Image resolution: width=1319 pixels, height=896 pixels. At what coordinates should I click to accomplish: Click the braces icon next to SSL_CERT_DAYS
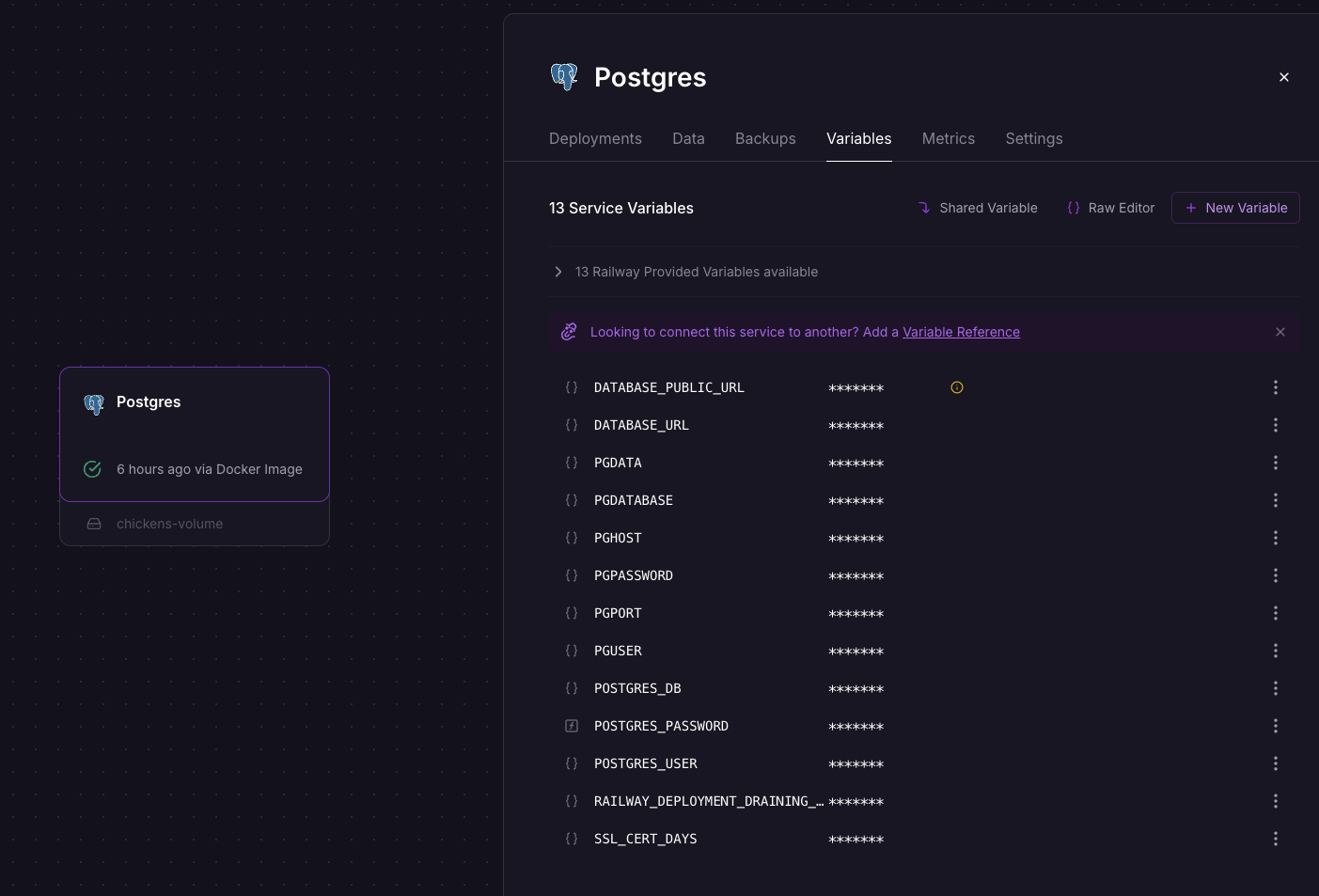[572, 839]
